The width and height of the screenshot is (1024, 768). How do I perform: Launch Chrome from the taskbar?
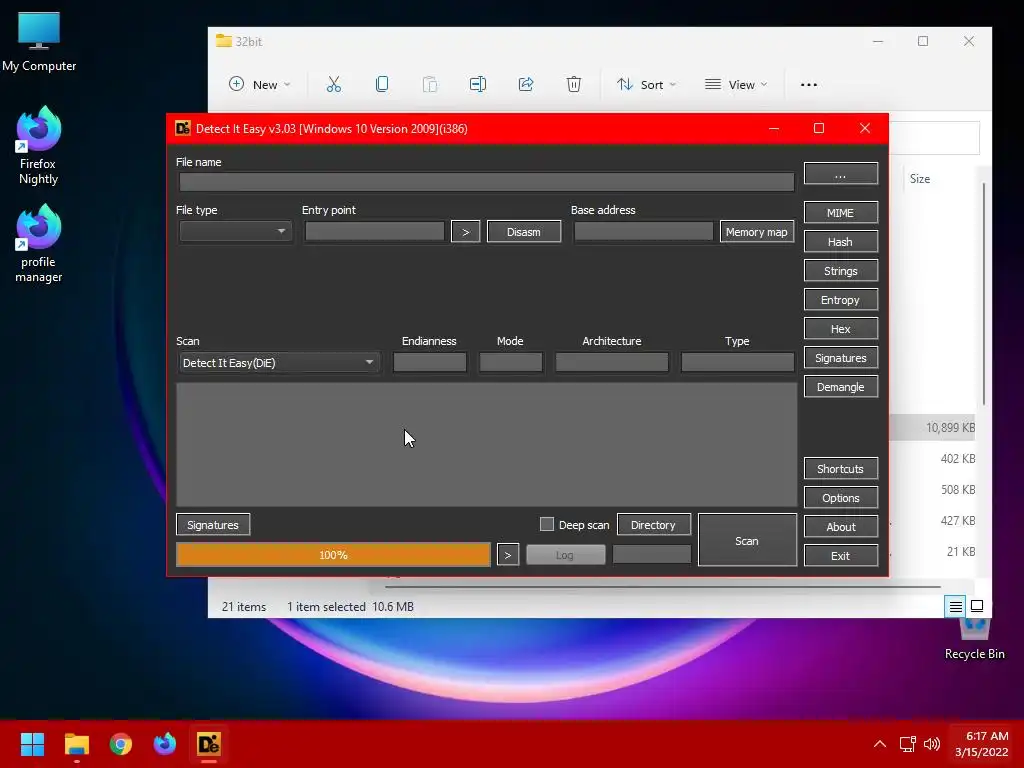[x=121, y=744]
